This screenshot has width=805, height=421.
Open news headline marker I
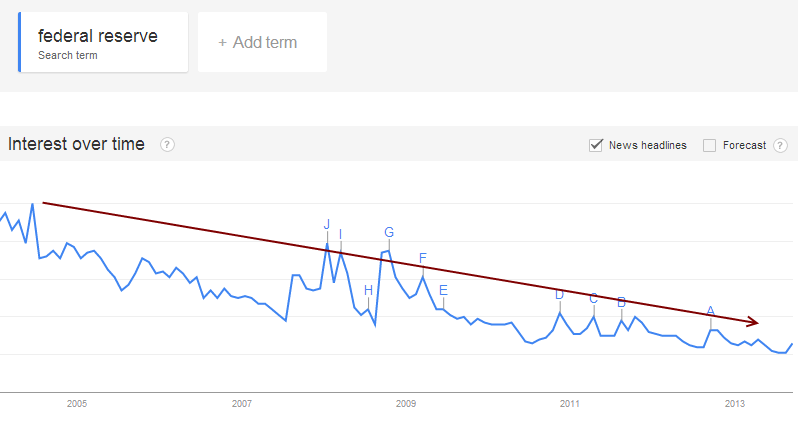coord(340,235)
